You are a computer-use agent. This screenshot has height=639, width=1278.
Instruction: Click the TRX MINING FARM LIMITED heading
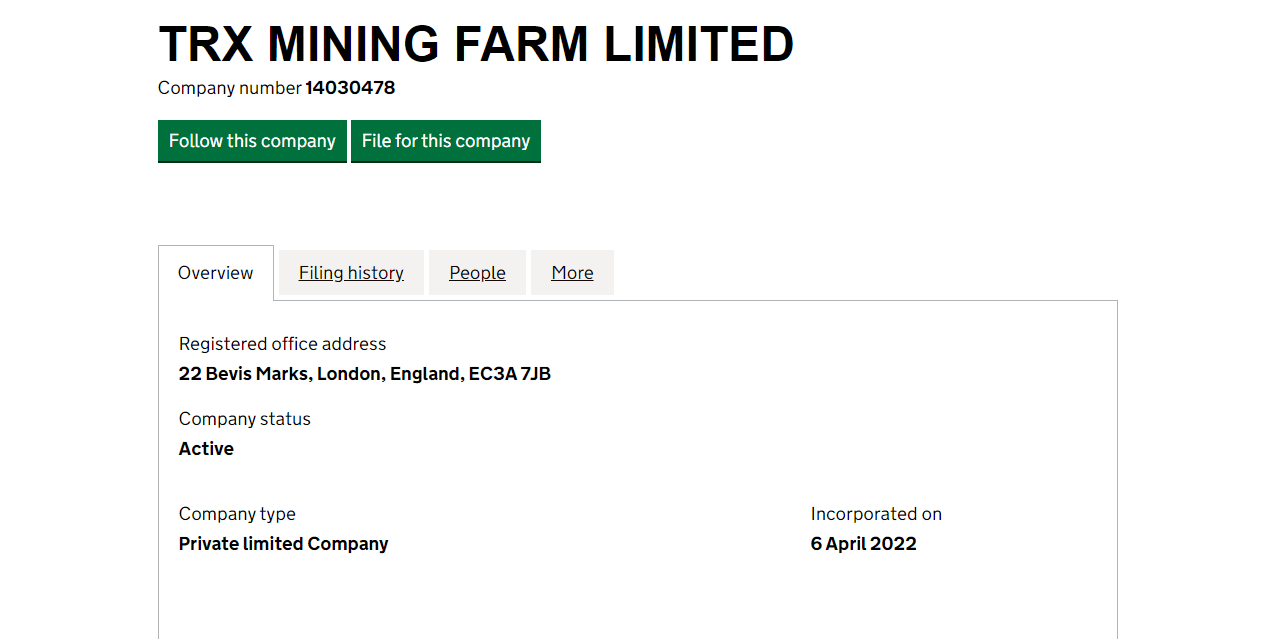[476, 45]
